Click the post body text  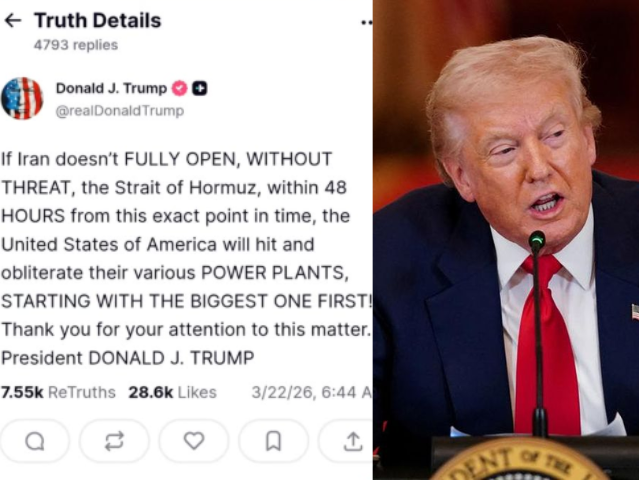tap(186, 258)
